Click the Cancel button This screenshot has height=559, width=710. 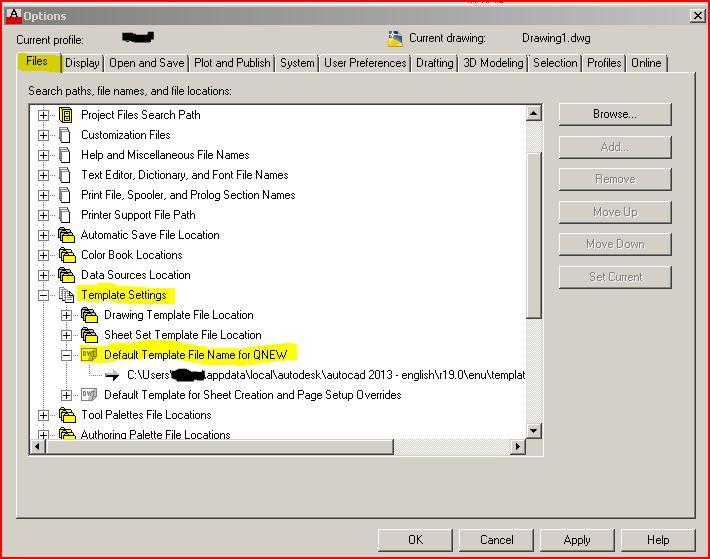(496, 540)
